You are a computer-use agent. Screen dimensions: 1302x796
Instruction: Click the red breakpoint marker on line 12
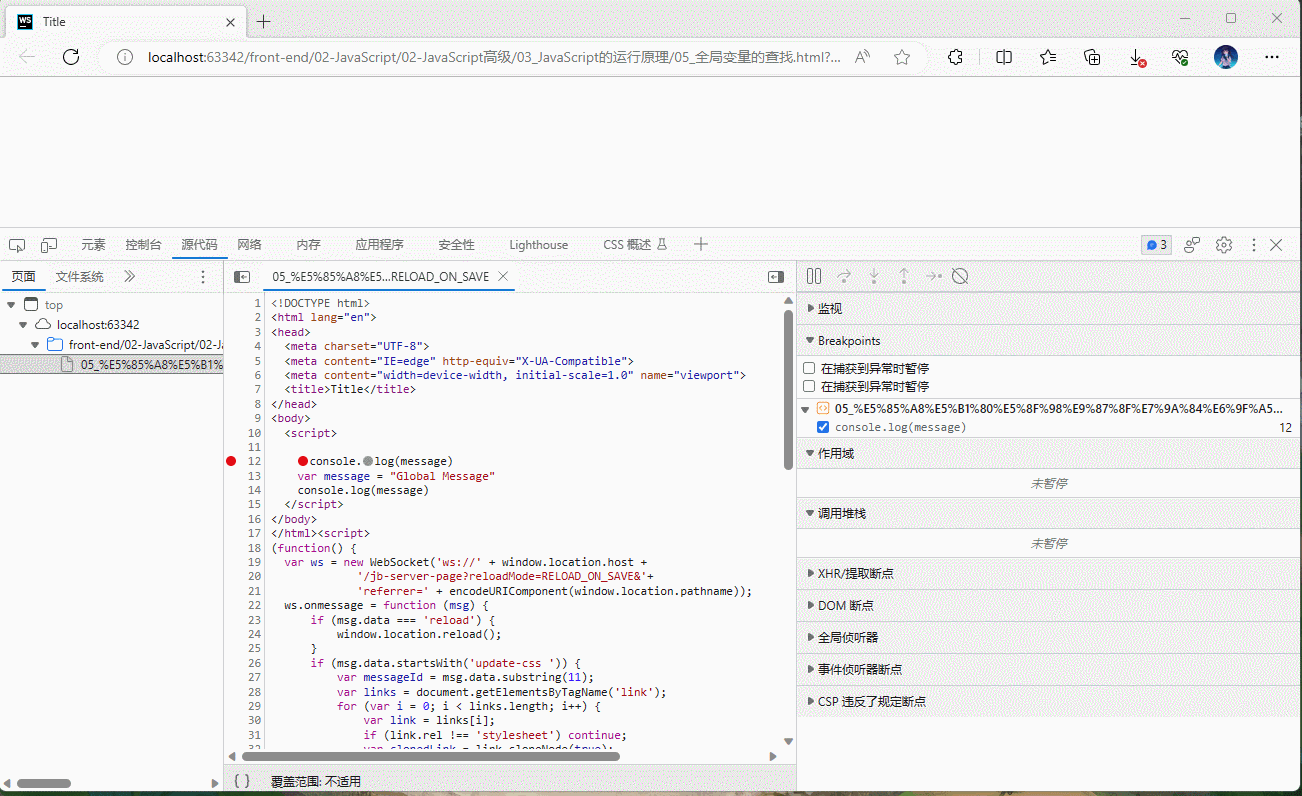(231, 461)
